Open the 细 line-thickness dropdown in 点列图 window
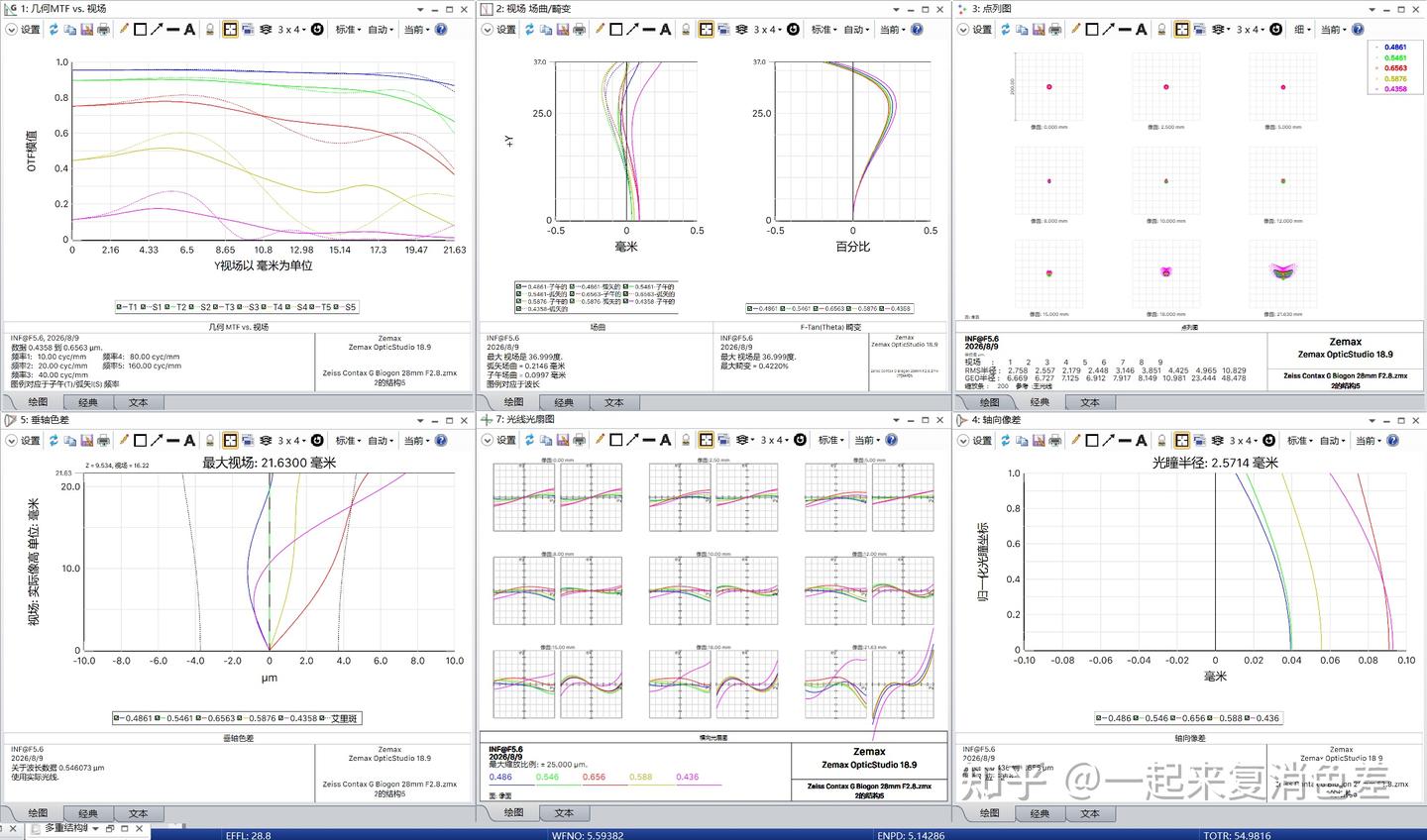Viewport: 1427px width, 840px height. tap(1301, 30)
